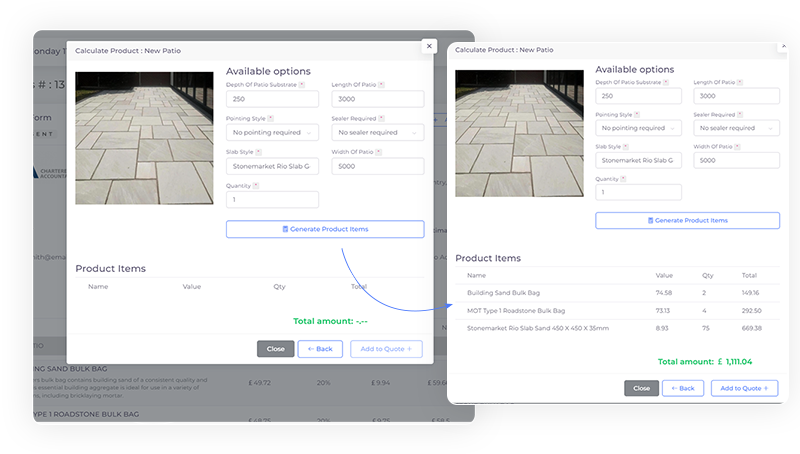
Task: Open Slab Style dropdown in right dialog
Action: [638, 160]
